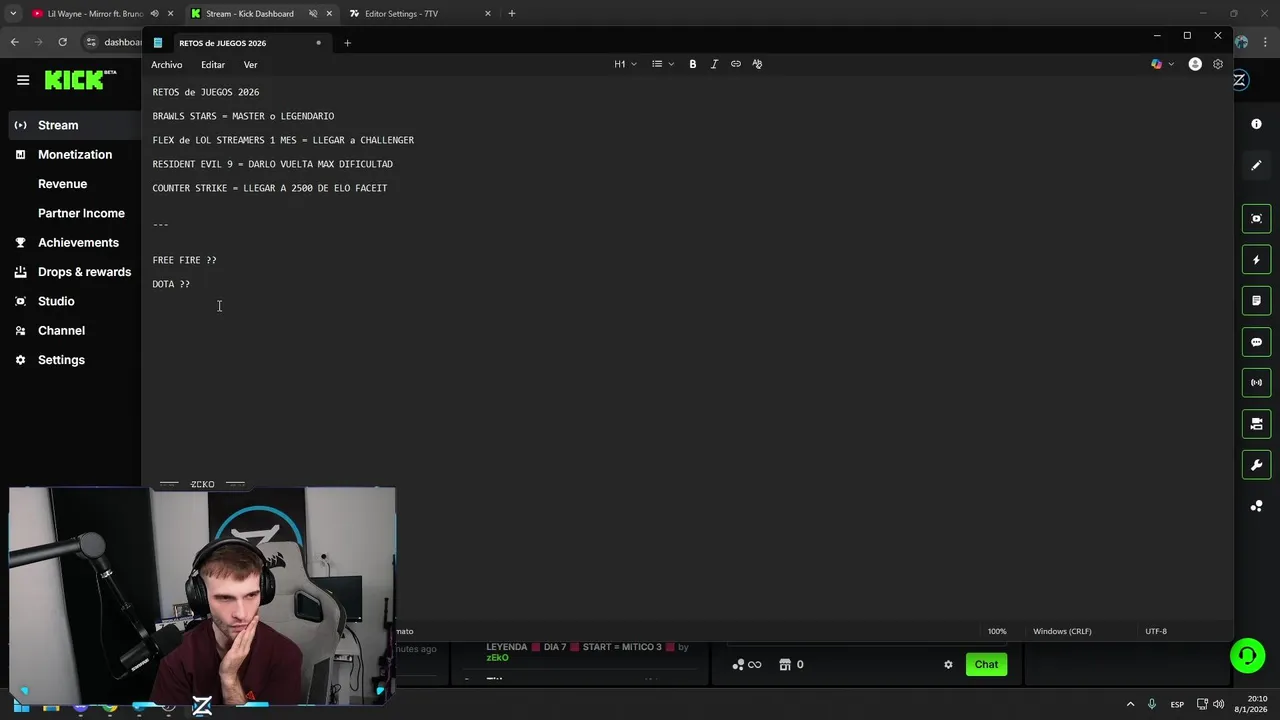The width and height of the screenshot is (1280, 720).
Task: Click the broadcast signal icon in Kick sidebar
Action: tap(1256, 383)
